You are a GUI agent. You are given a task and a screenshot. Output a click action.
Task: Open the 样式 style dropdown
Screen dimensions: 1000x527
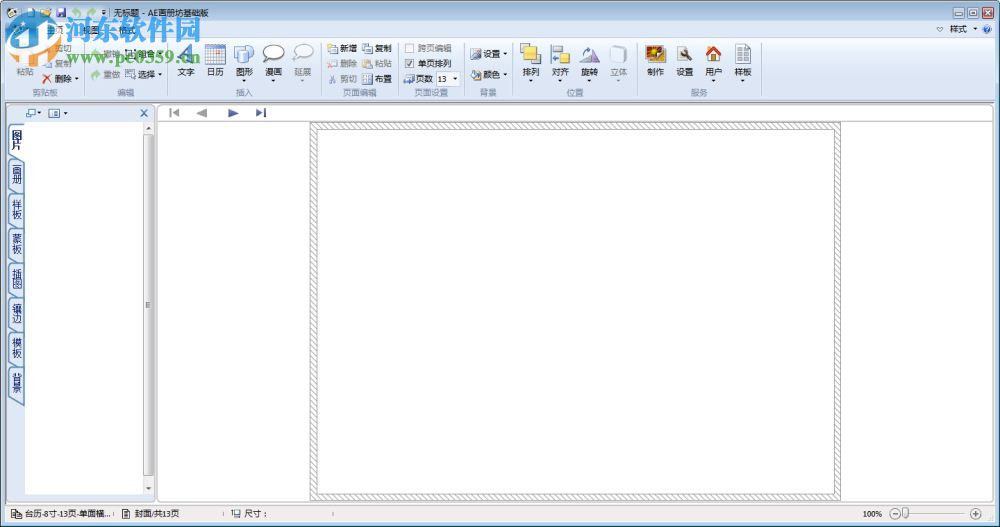tap(963, 29)
